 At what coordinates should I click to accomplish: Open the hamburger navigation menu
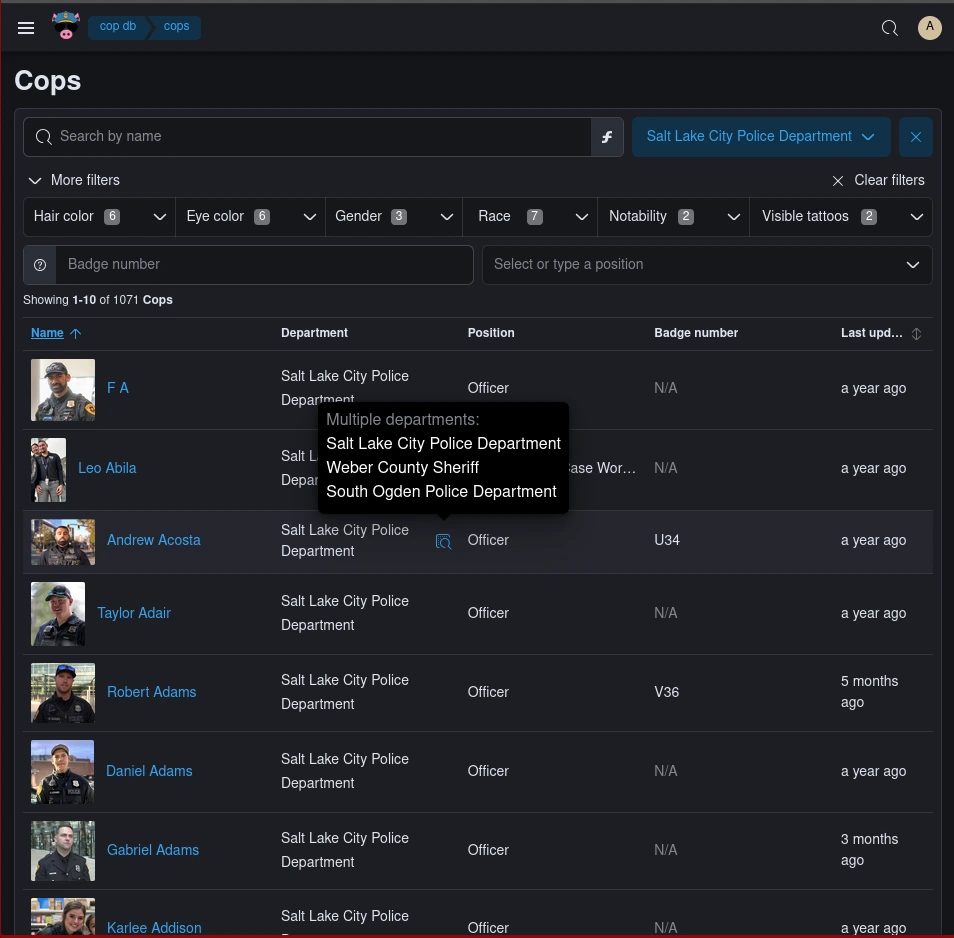[26, 28]
